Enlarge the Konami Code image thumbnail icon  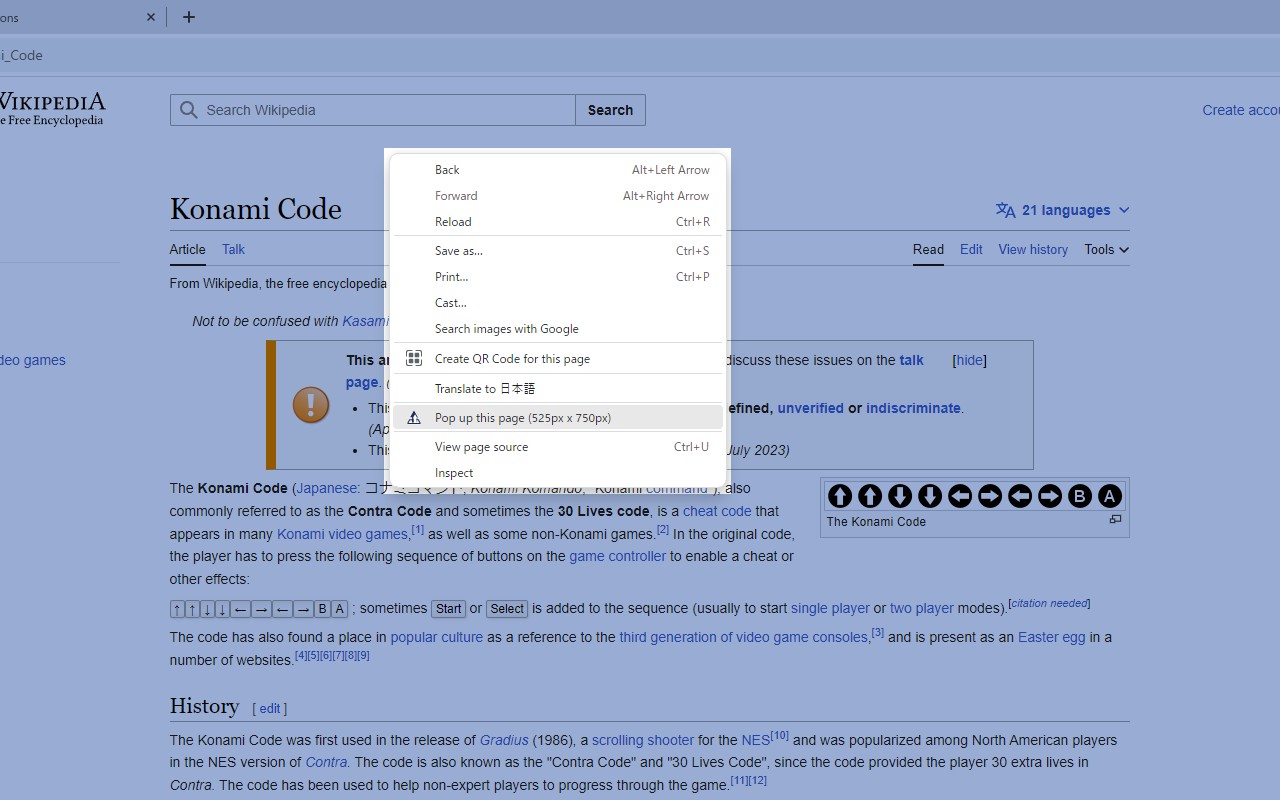point(1115,520)
